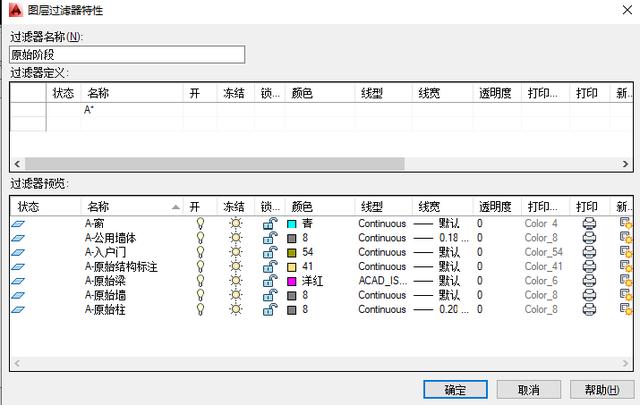
Task: Close the 图层过滤器特性 dialog
Action: [x=627, y=9]
